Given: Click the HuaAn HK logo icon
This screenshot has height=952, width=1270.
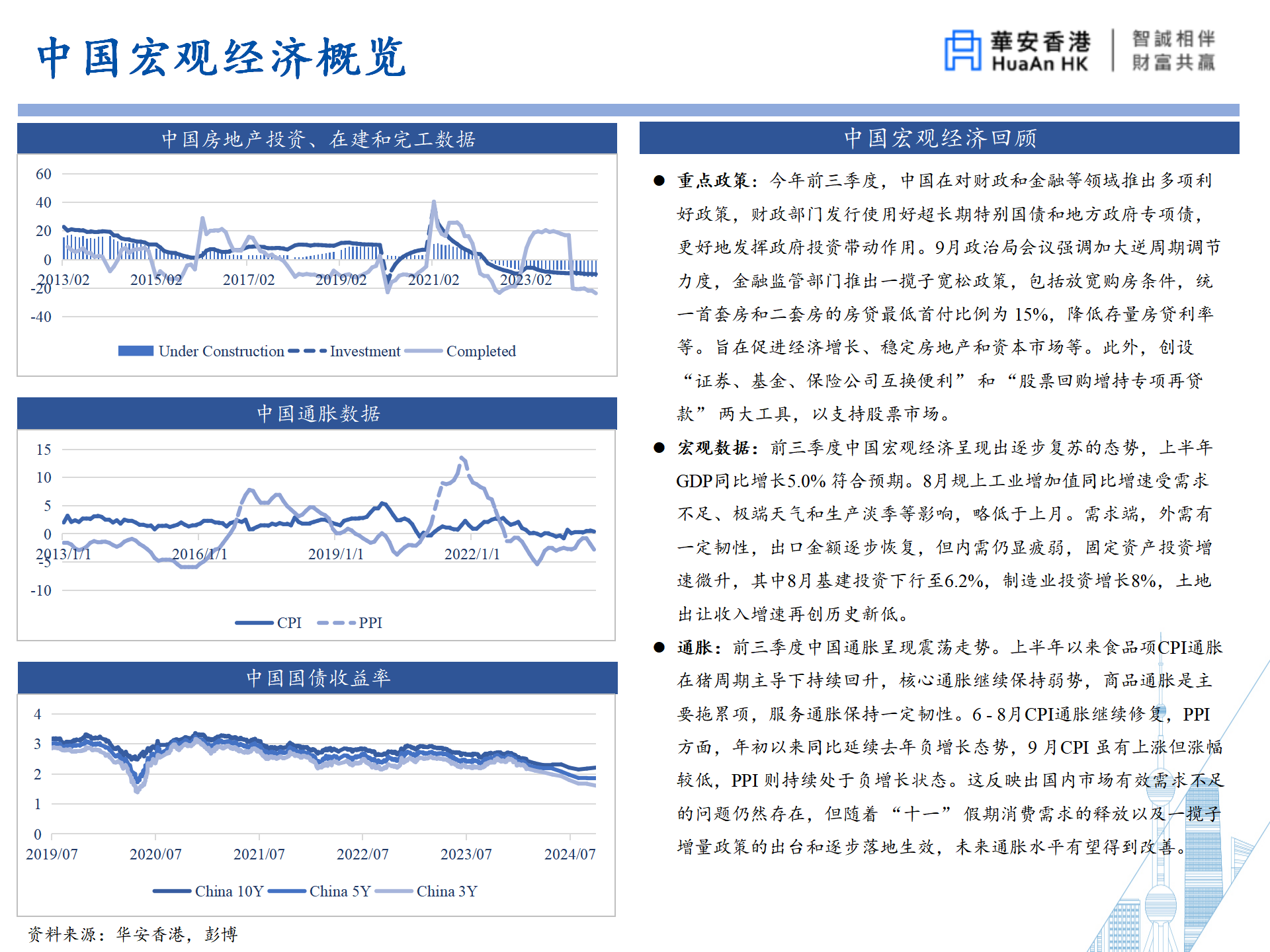Looking at the screenshot, I should coord(962,50).
